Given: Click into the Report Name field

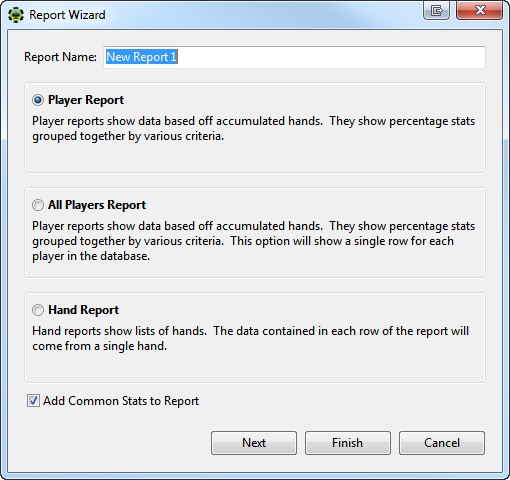Looking at the screenshot, I should pos(294,57).
